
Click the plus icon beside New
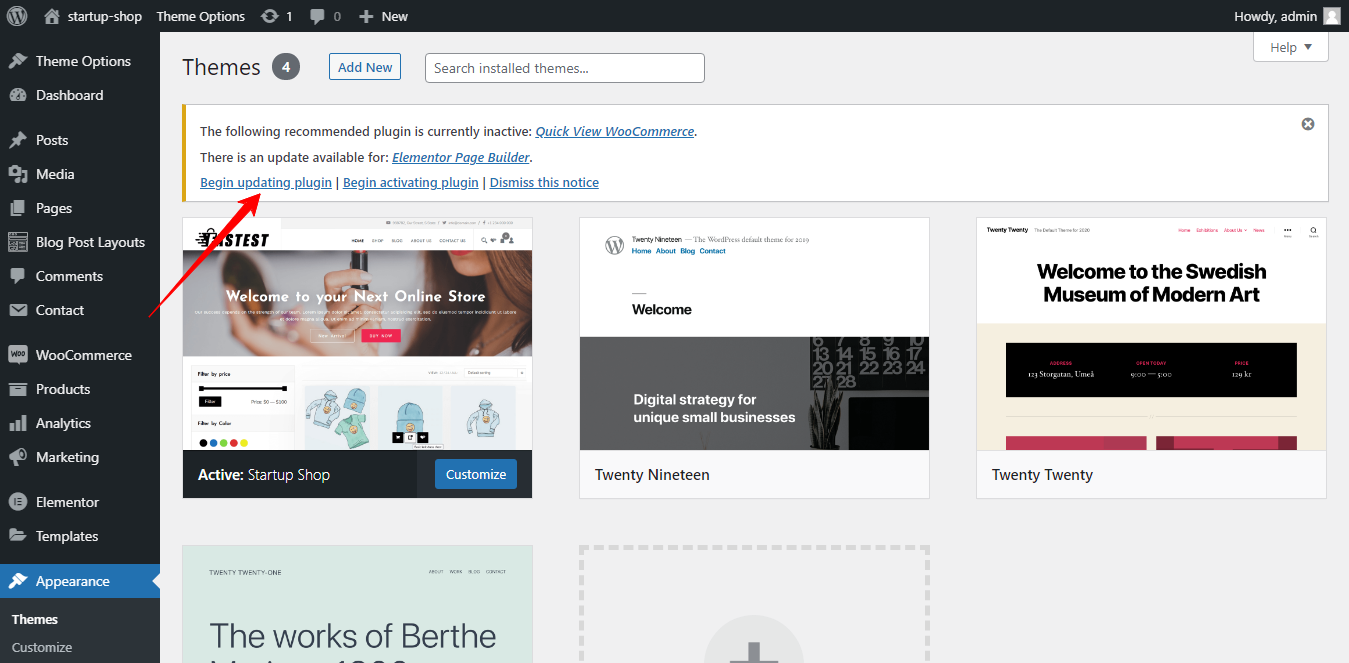pyautogui.click(x=366, y=16)
